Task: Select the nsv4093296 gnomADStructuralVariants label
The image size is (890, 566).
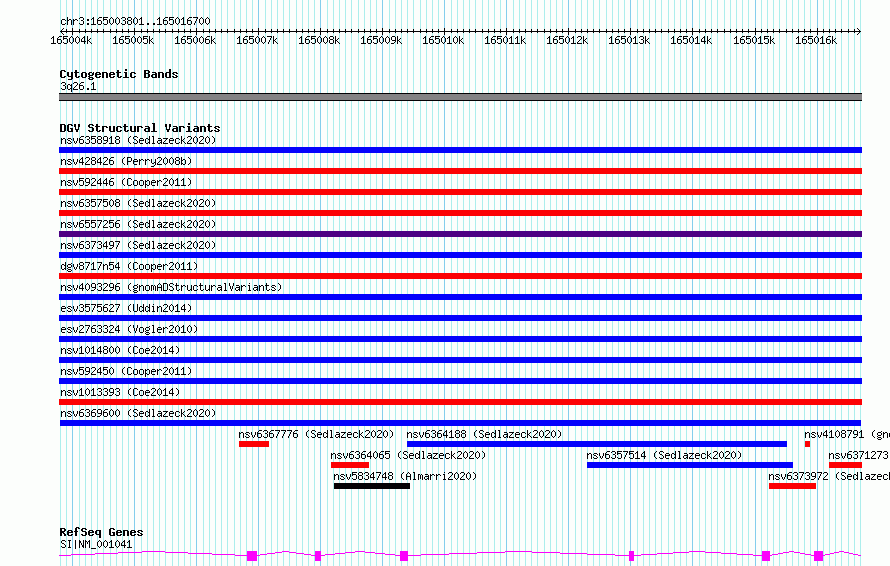Action: [171, 287]
